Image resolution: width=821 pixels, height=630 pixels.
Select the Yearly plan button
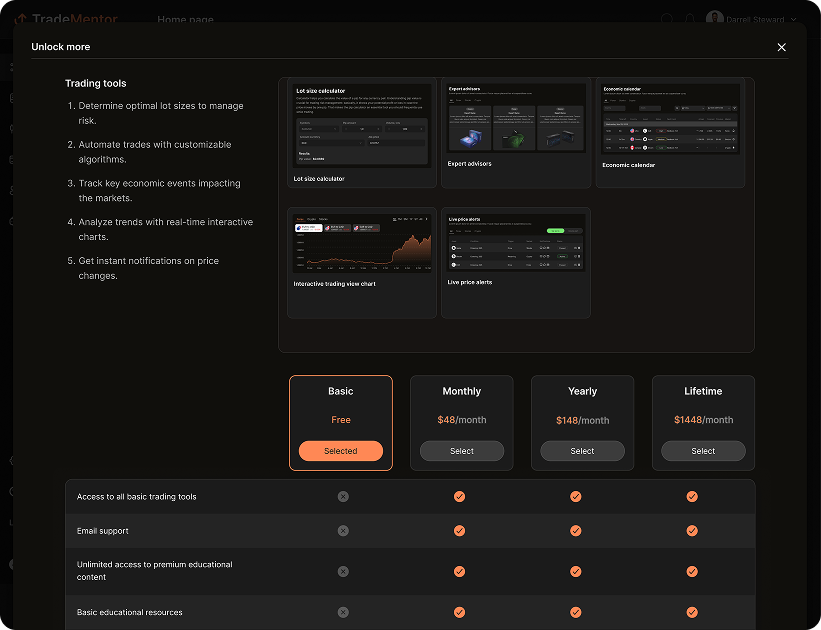pyautogui.click(x=582, y=451)
